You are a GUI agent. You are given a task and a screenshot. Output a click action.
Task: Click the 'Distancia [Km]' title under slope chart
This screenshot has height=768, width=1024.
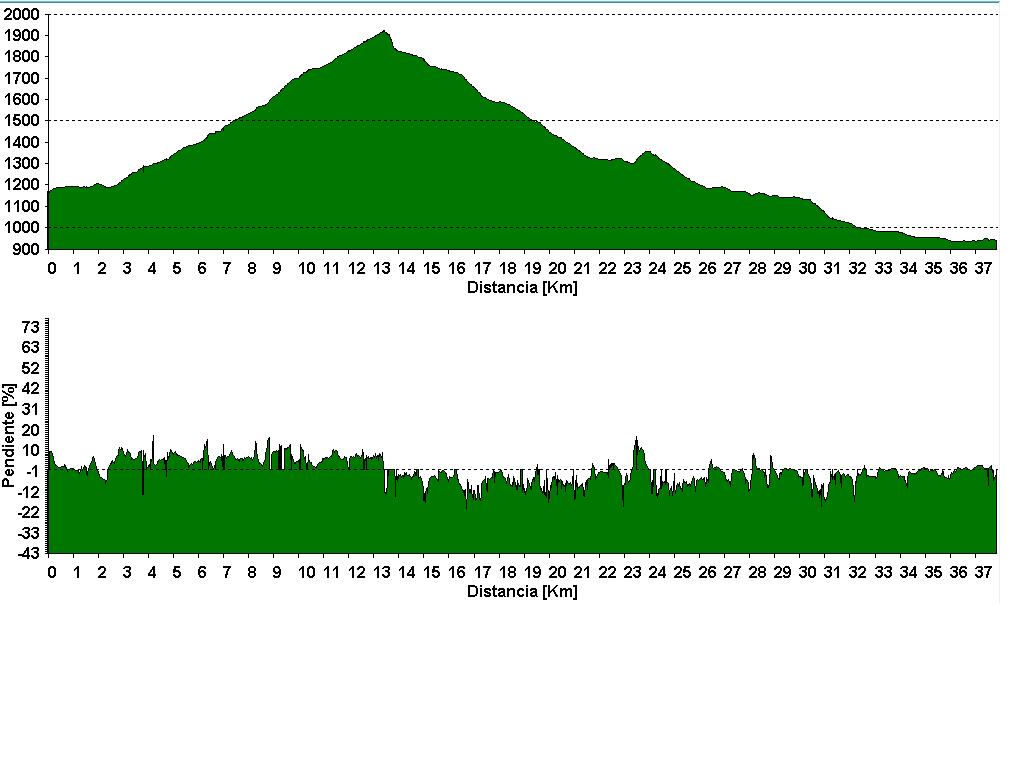522,591
